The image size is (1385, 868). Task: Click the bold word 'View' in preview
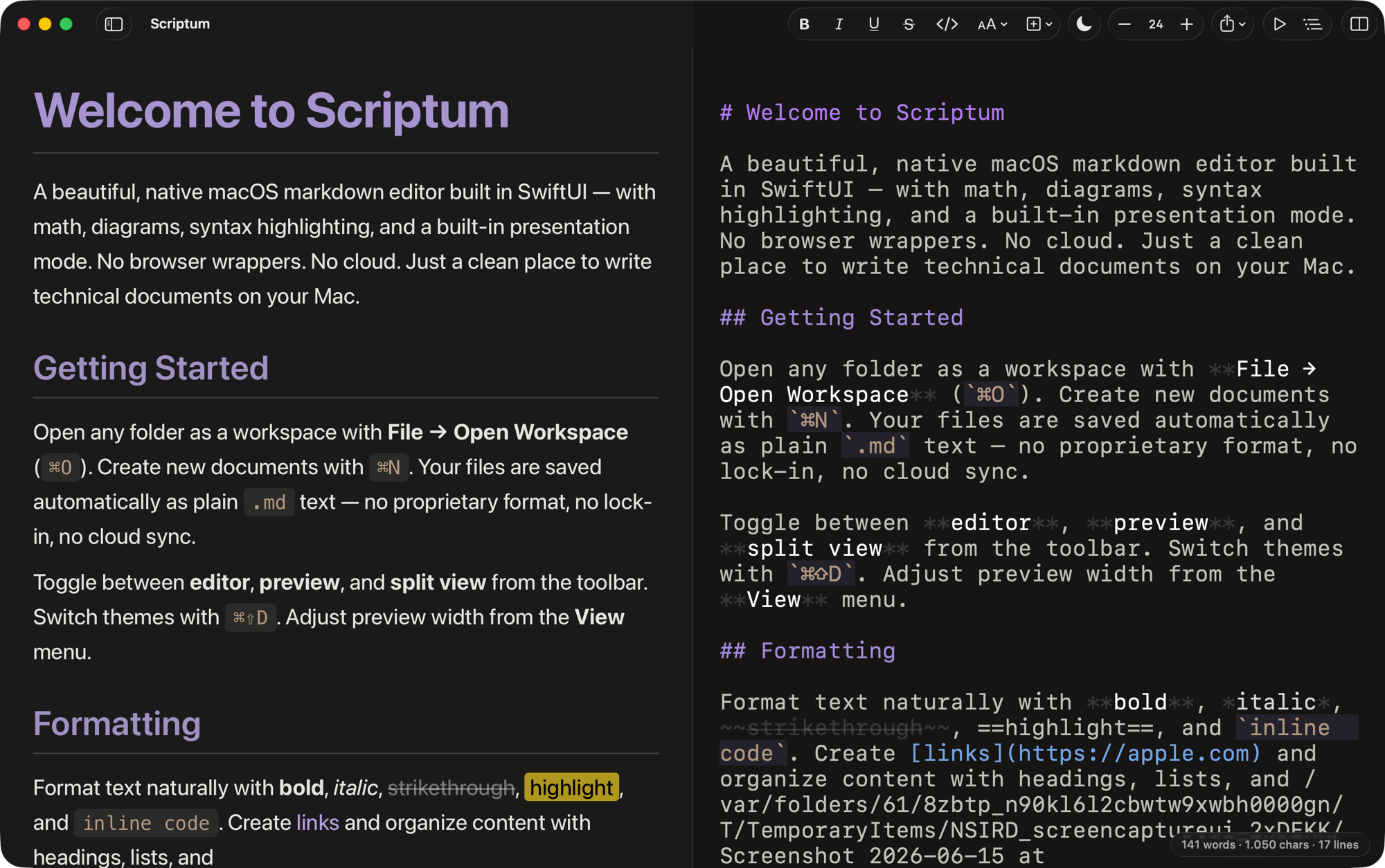(600, 617)
